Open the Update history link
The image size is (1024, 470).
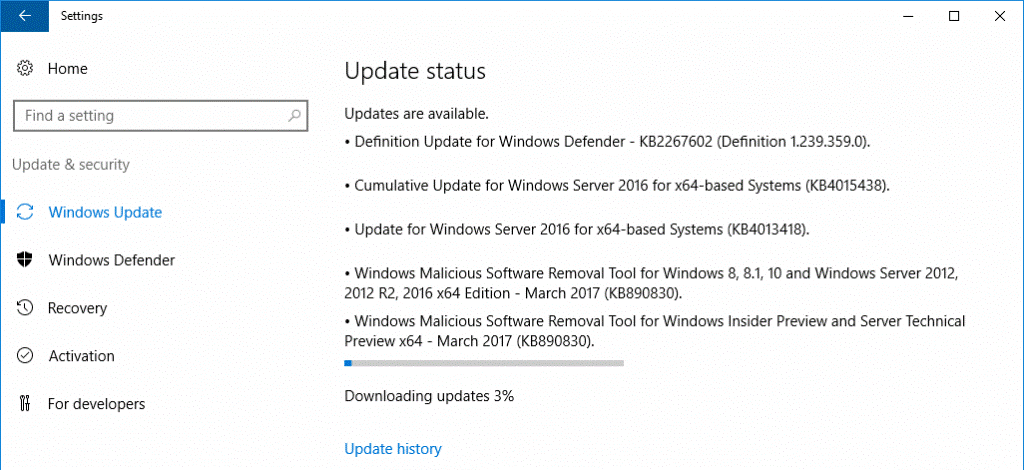(x=393, y=449)
